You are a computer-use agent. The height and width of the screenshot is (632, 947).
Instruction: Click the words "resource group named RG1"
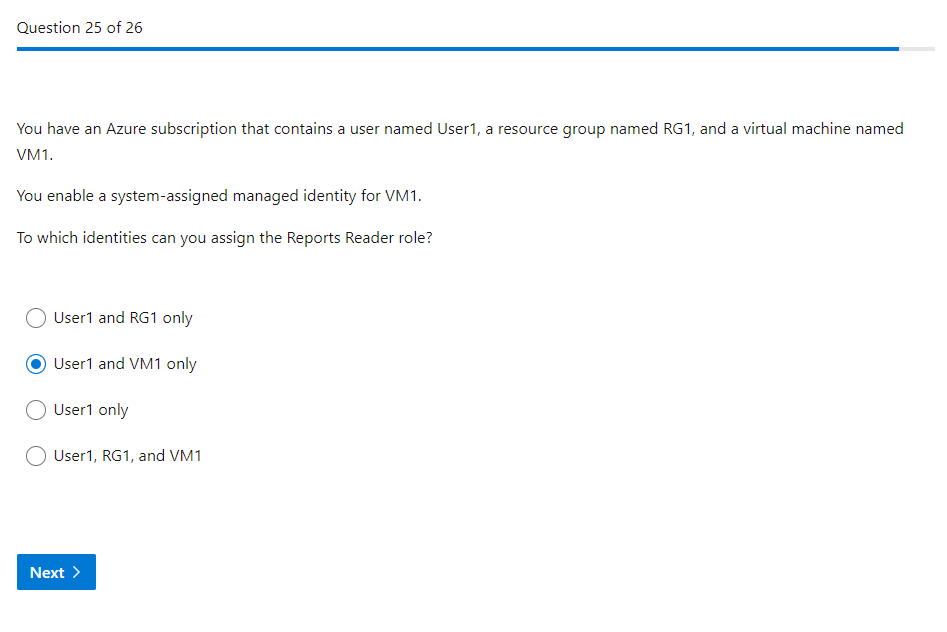click(x=590, y=129)
